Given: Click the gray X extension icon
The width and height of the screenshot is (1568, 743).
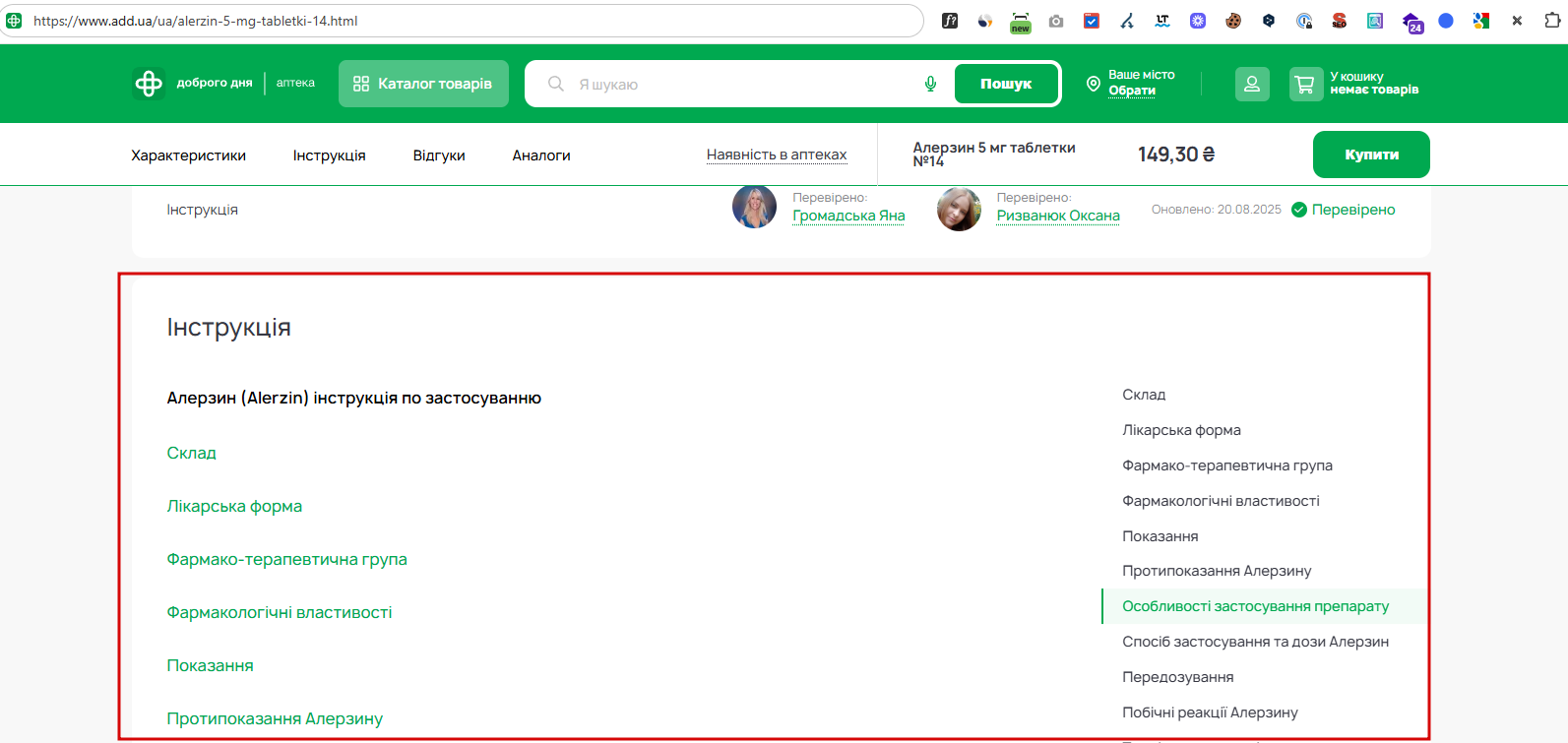Looking at the screenshot, I should 1517,21.
